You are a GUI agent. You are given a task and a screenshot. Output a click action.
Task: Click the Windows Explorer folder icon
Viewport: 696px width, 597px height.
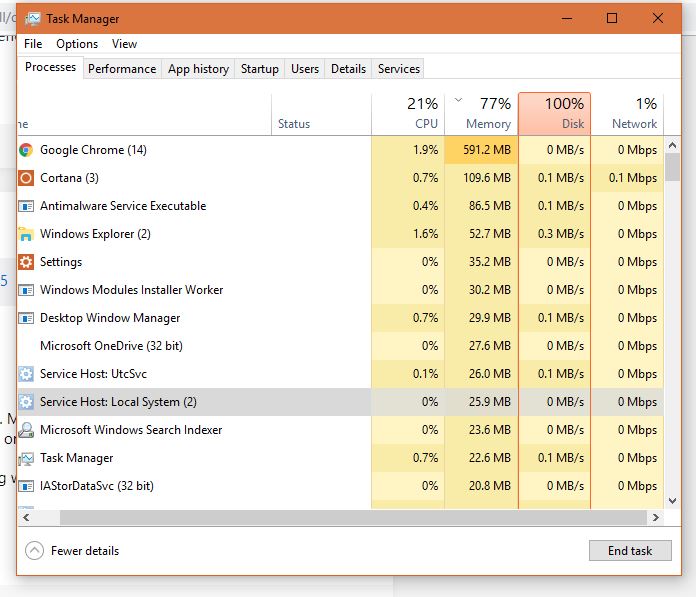point(26,234)
